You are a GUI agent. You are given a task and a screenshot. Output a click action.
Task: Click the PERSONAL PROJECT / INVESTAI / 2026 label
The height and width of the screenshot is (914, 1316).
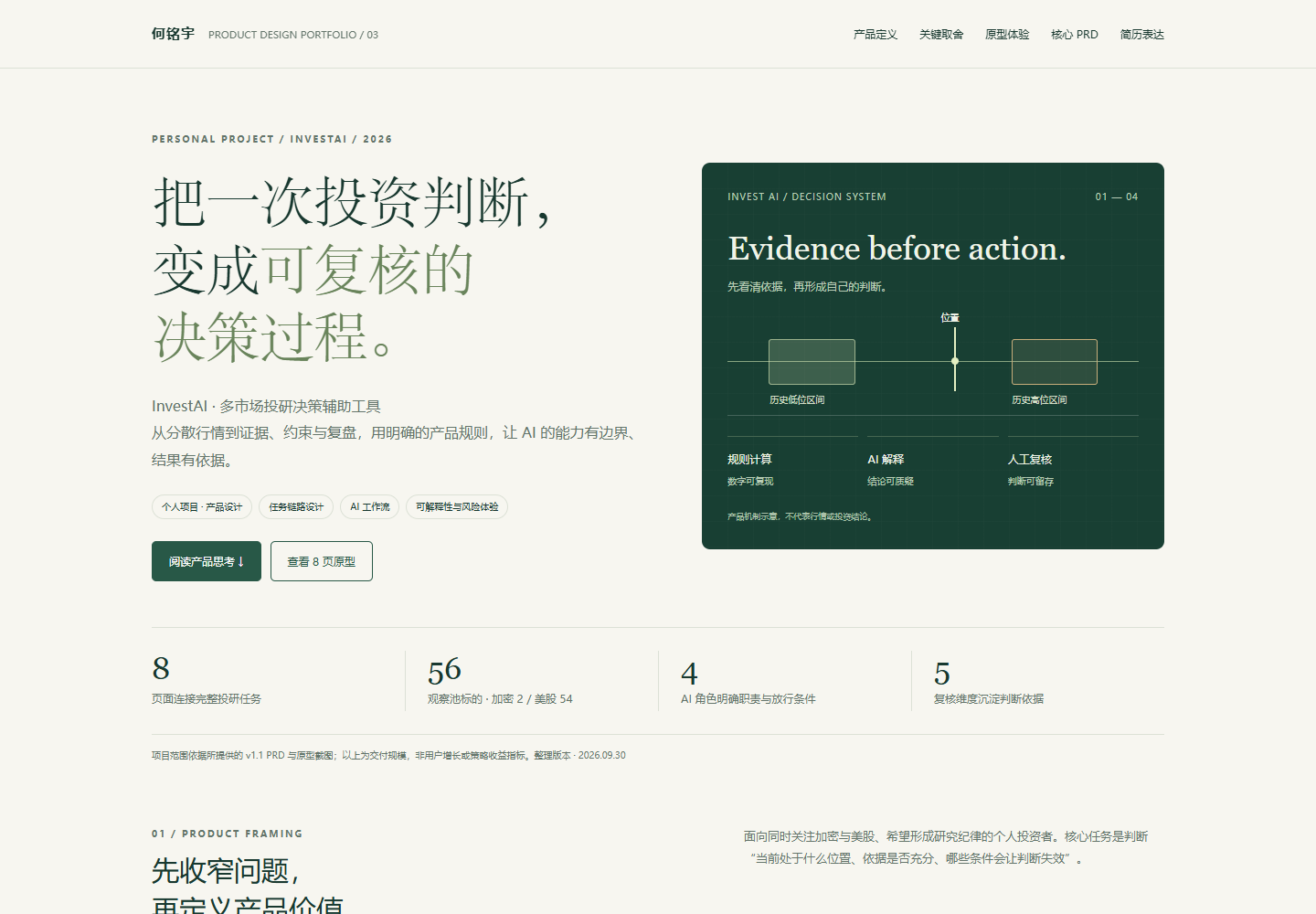(271, 139)
